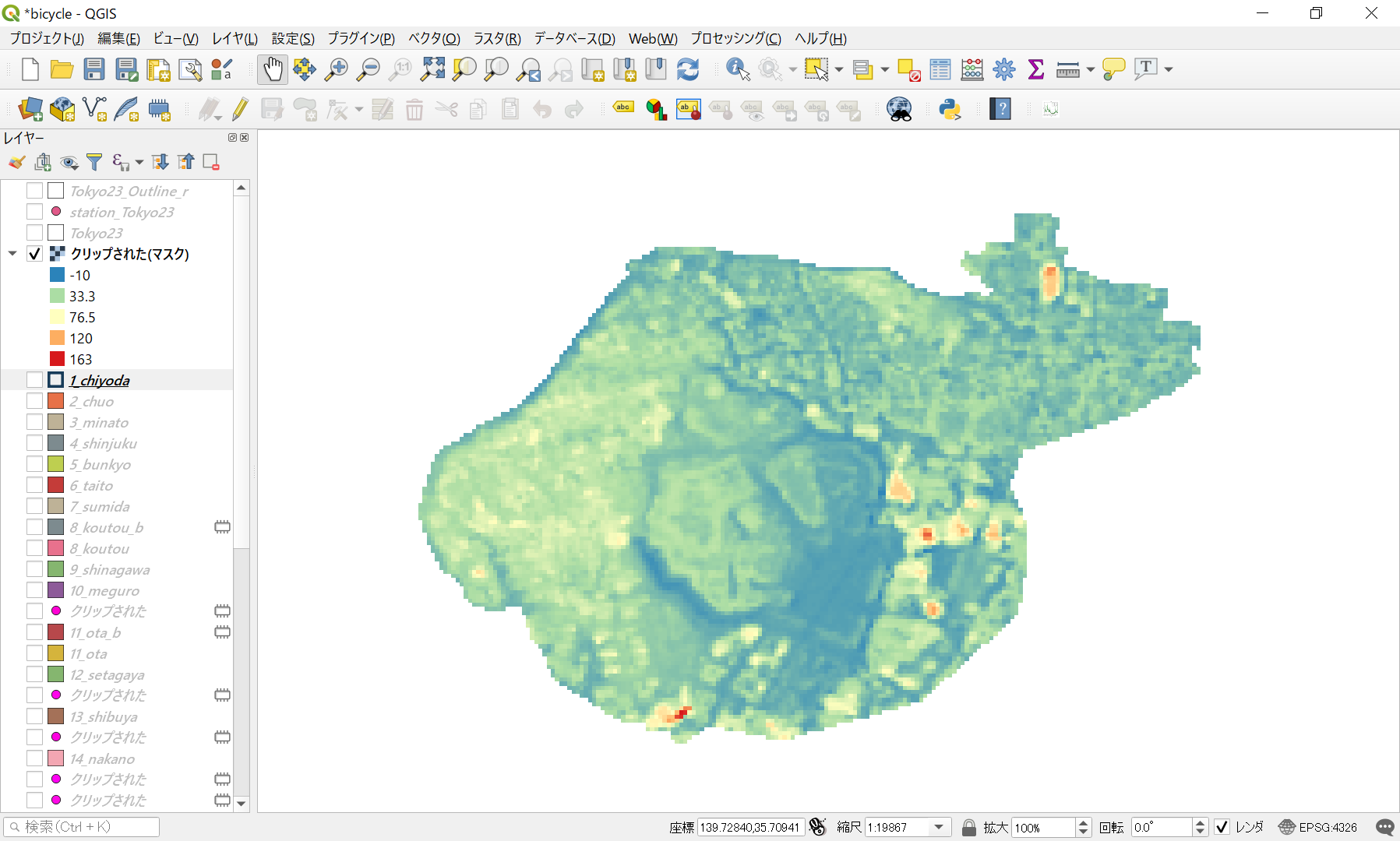Click the locator search box
This screenshot has height=841, width=1400.
[x=82, y=827]
